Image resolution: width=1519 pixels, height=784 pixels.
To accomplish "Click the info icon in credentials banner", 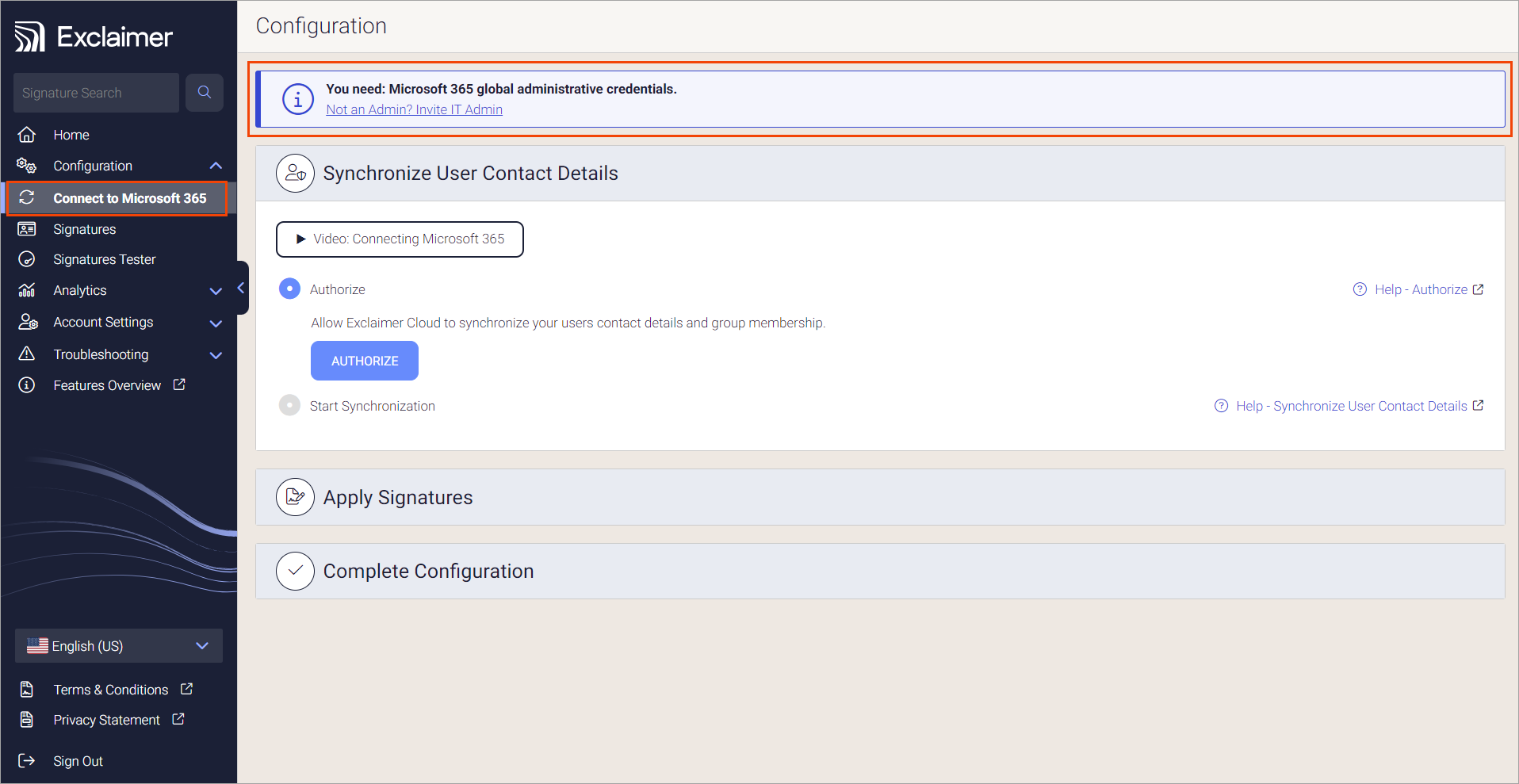I will tap(298, 99).
